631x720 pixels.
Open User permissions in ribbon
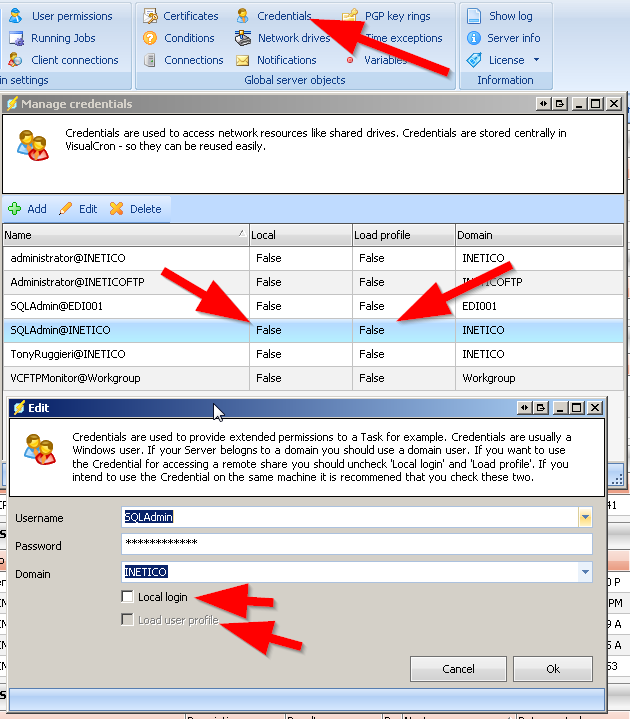click(x=71, y=16)
